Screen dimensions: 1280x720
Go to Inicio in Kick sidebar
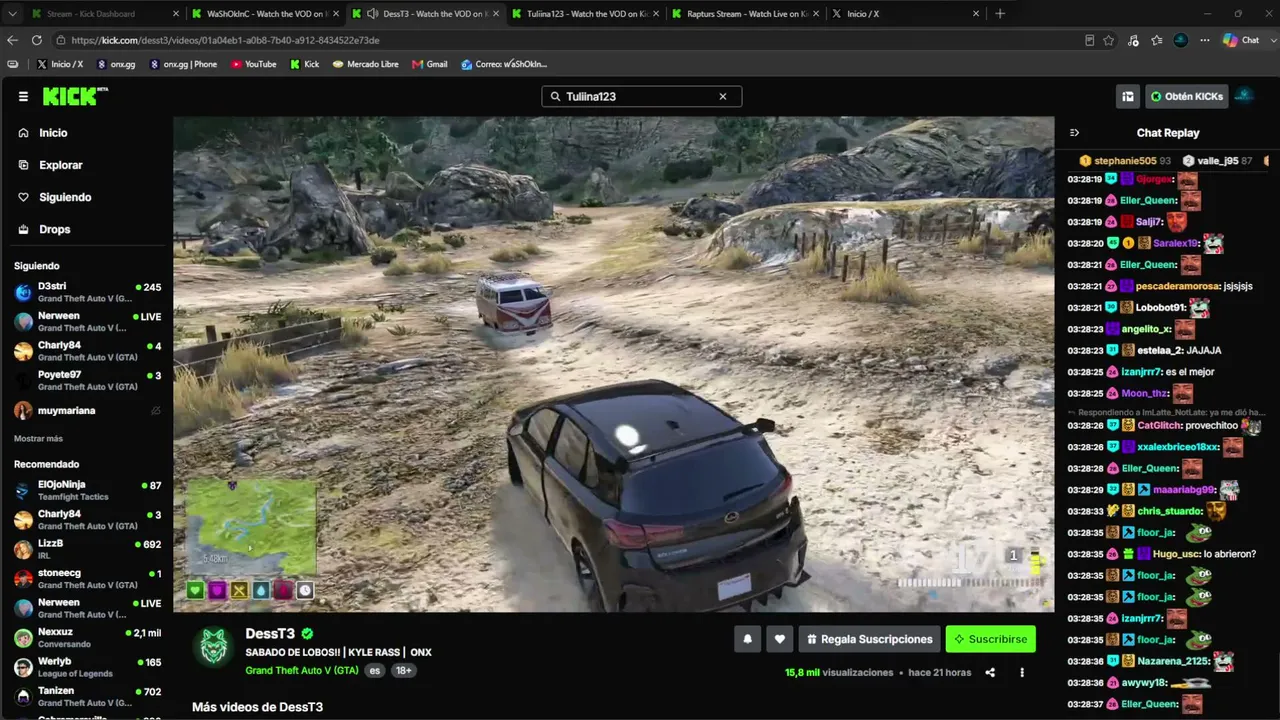tap(53, 133)
